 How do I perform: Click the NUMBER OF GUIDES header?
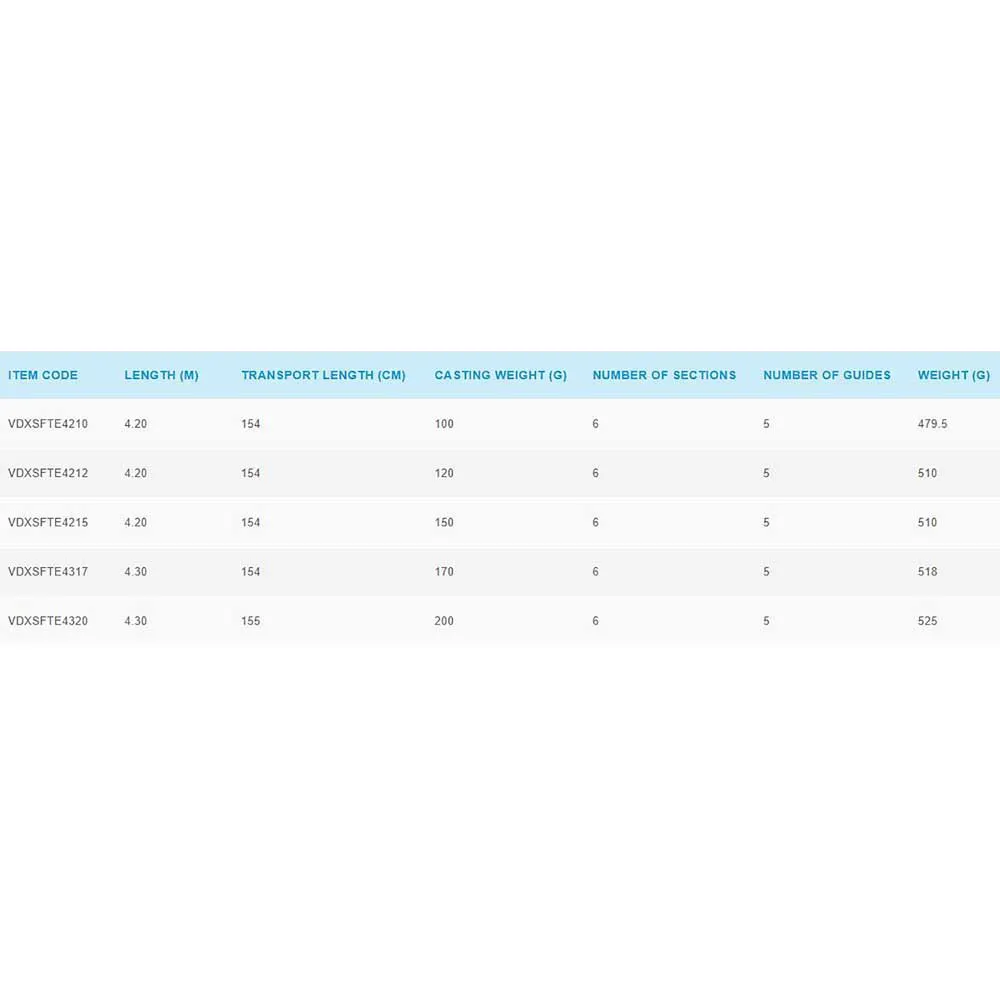click(x=827, y=376)
